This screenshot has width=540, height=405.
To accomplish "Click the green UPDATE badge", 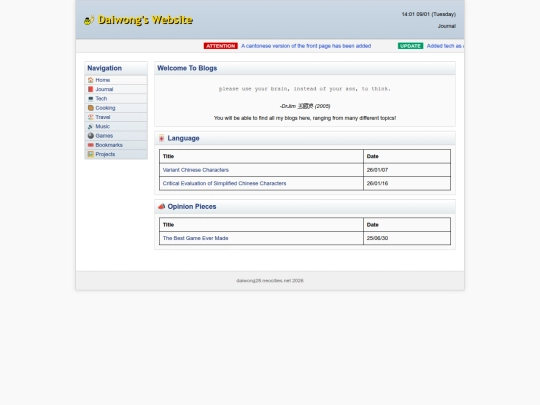I will [410, 46].
